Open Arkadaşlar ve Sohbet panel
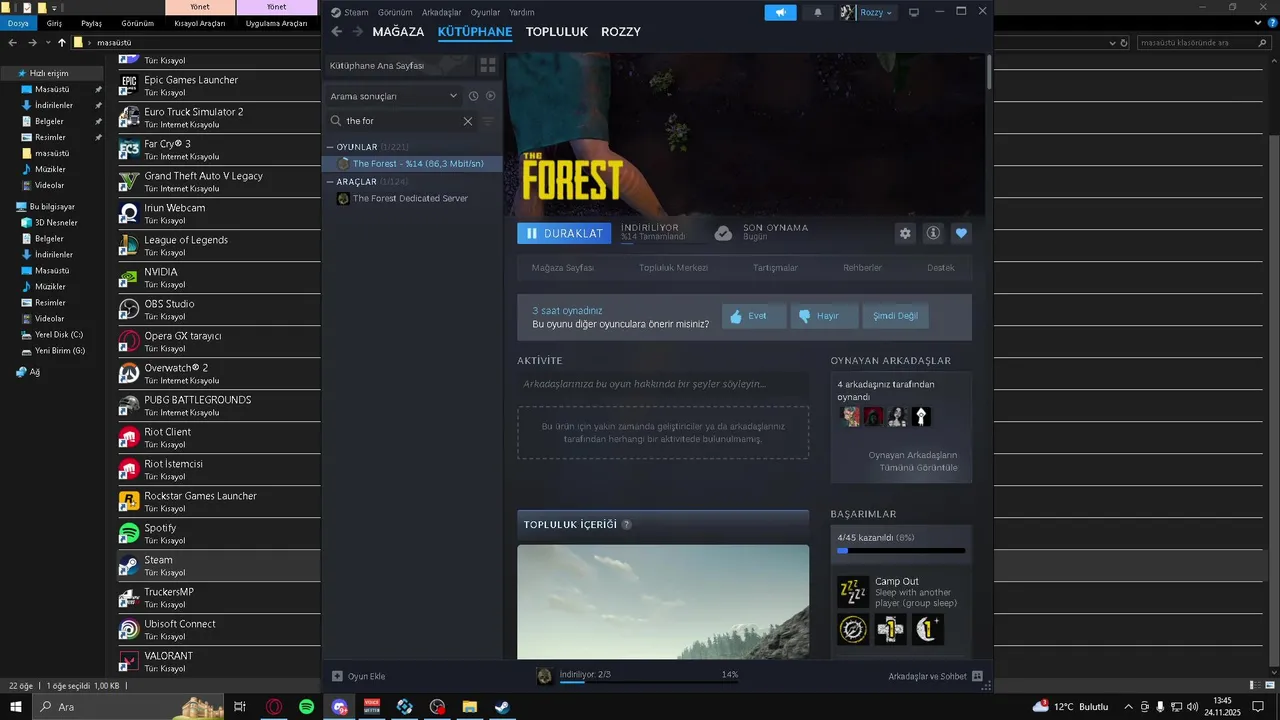The image size is (1280, 720). point(935,677)
